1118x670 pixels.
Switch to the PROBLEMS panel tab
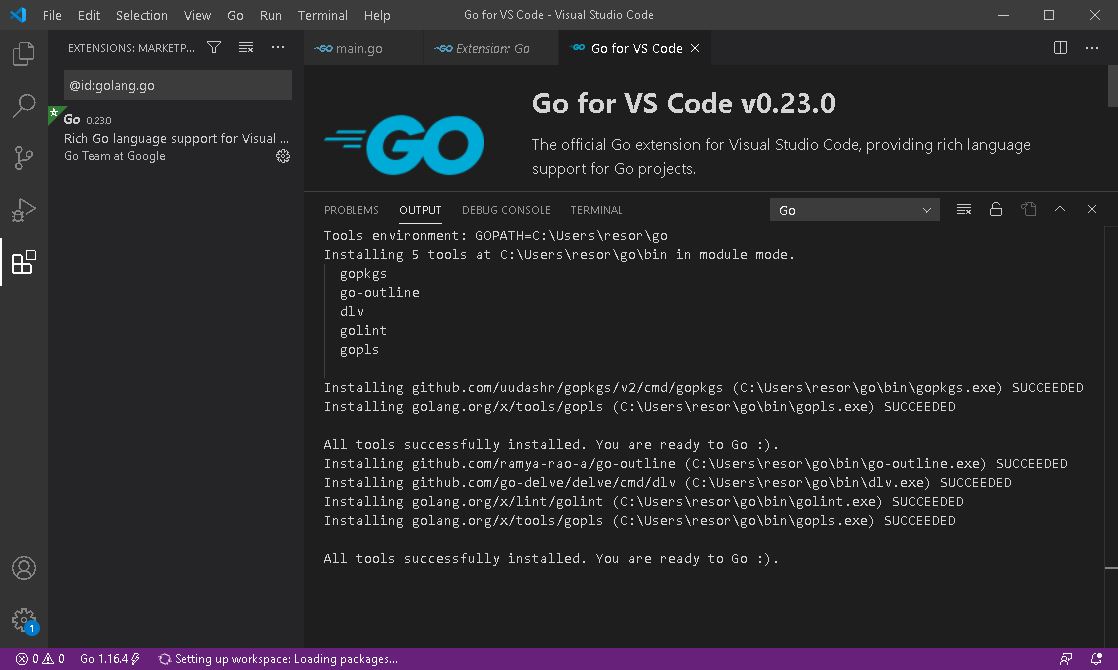click(351, 210)
